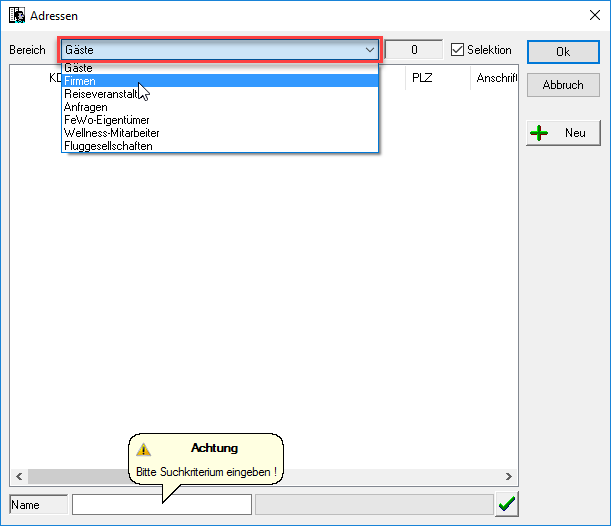This screenshot has width=611, height=526.
Task: Click the Achtung warning balloon
Action: click(206, 459)
